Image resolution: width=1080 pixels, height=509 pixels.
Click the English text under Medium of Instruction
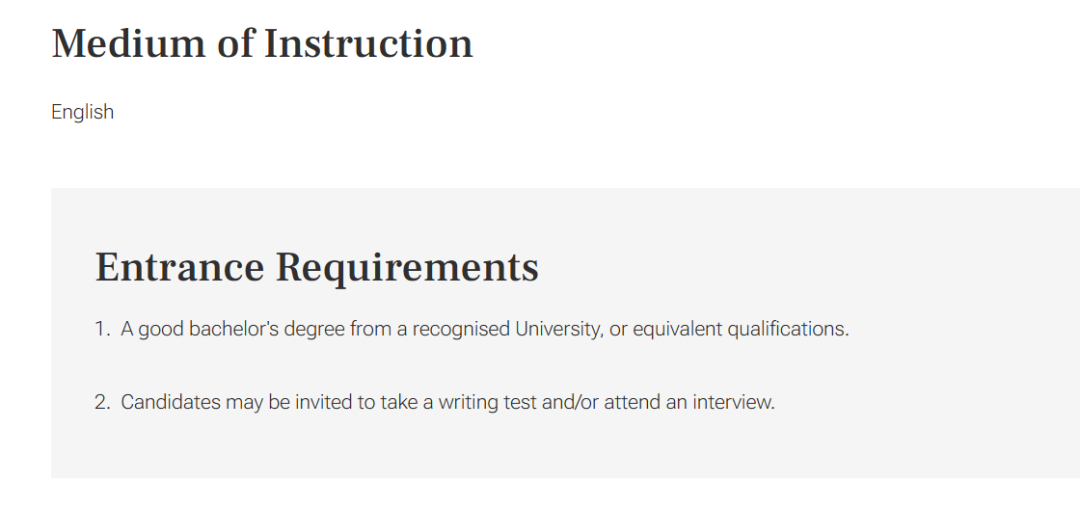point(83,112)
